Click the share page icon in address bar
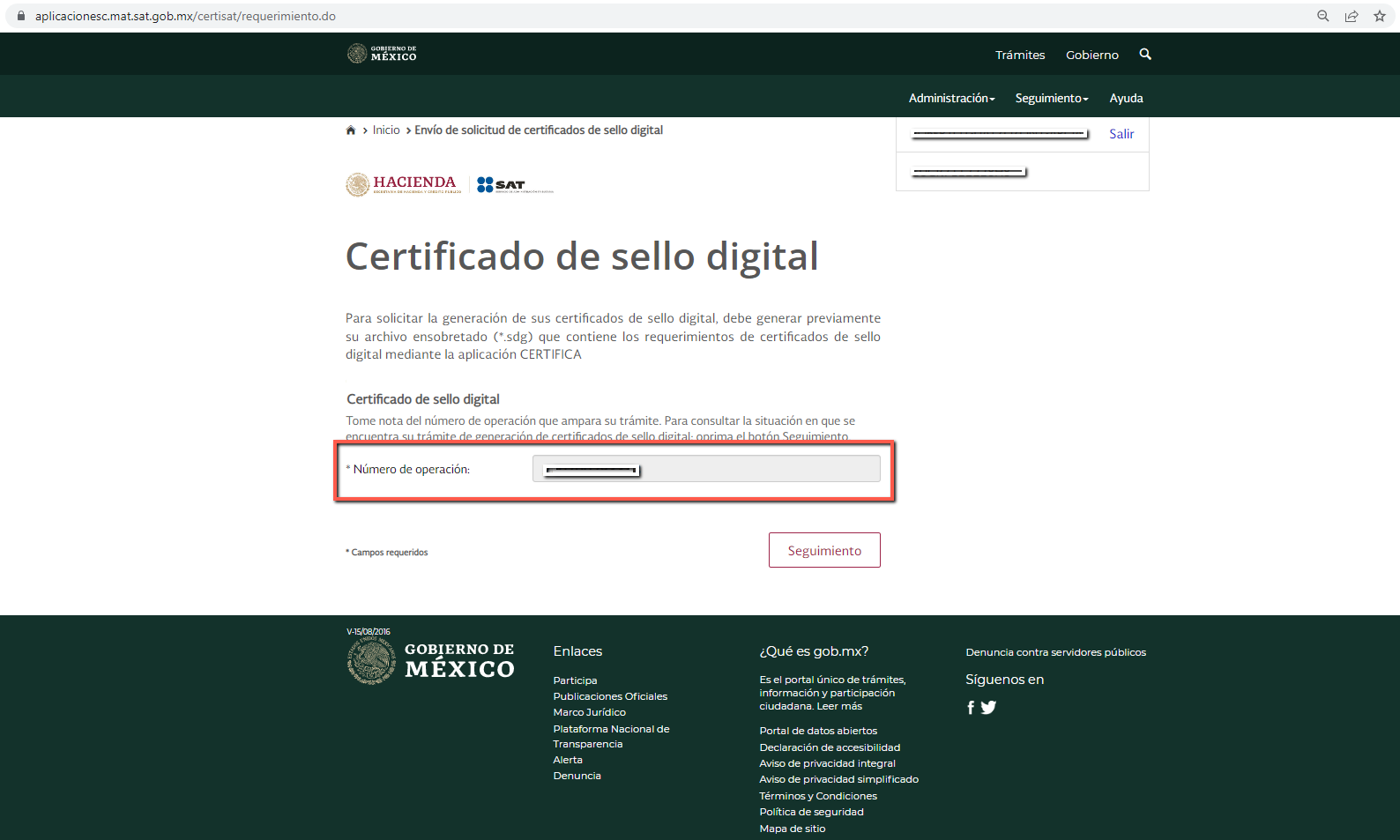Viewport: 1400px width, 840px height. coord(1351,16)
